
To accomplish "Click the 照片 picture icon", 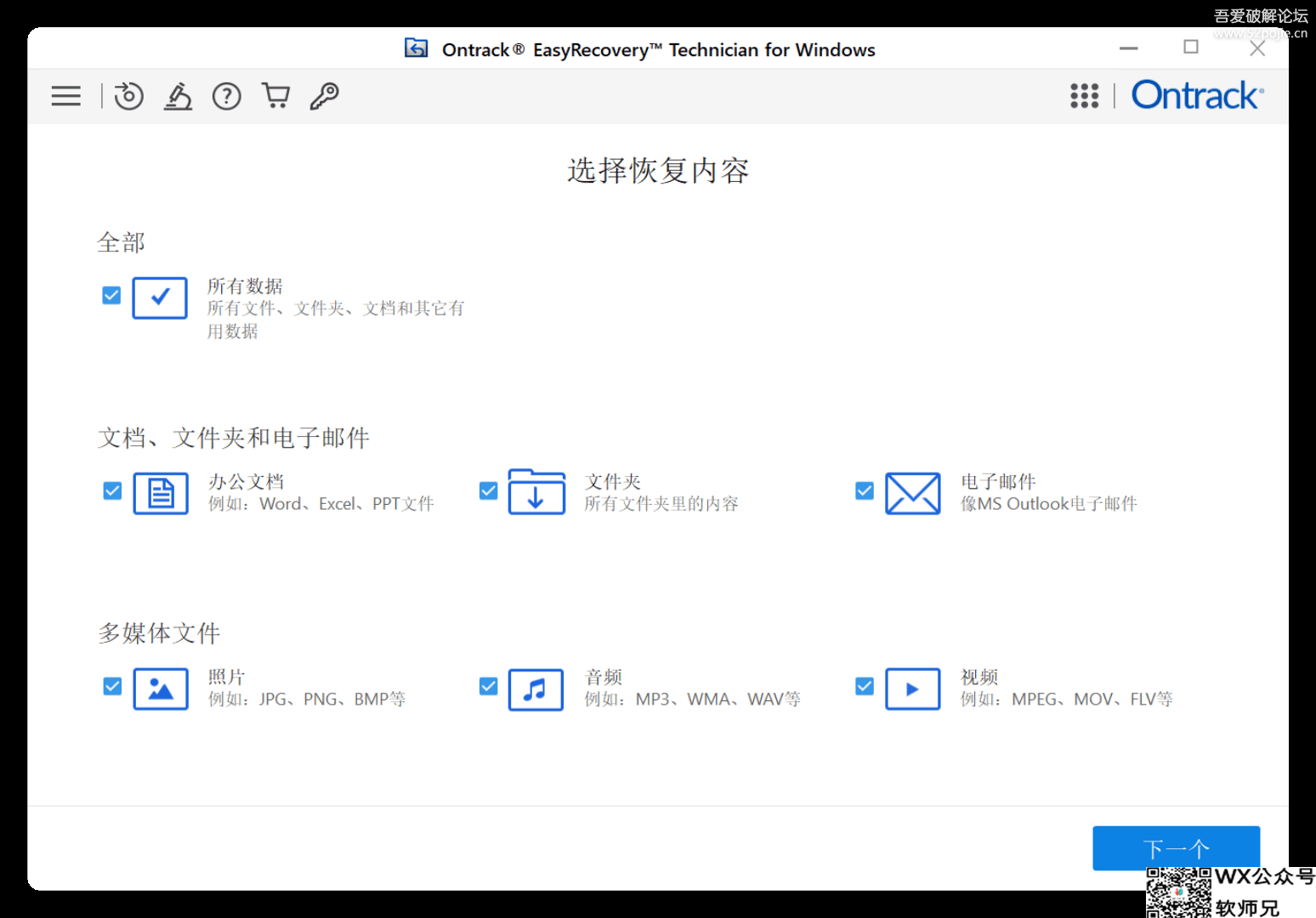I will coord(161,688).
